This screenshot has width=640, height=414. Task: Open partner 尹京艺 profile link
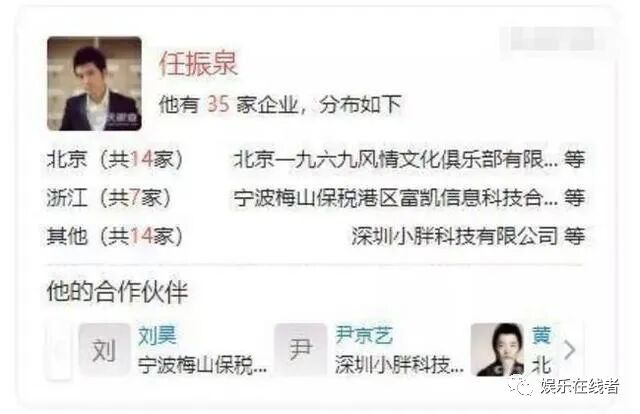[364, 336]
